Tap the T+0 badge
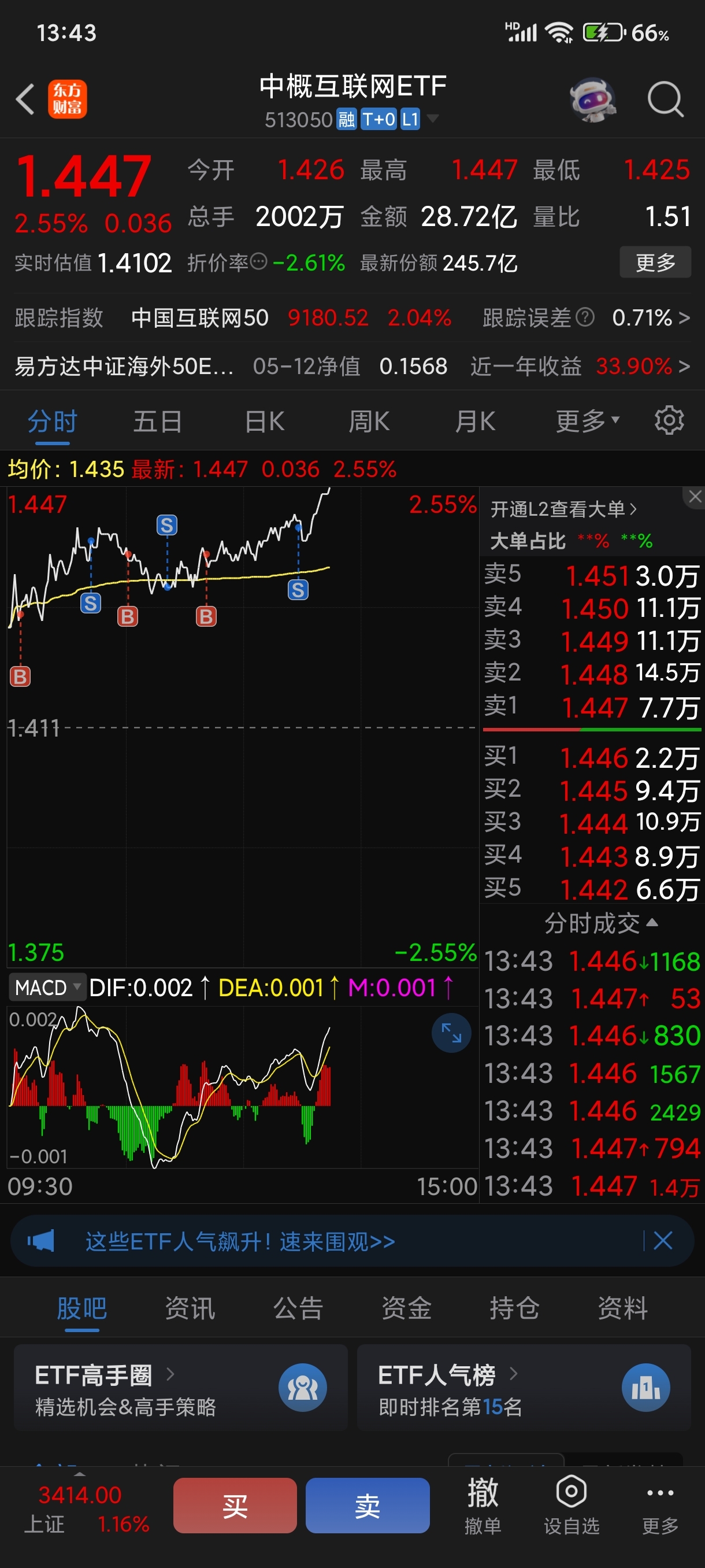705x1568 pixels. tap(379, 119)
